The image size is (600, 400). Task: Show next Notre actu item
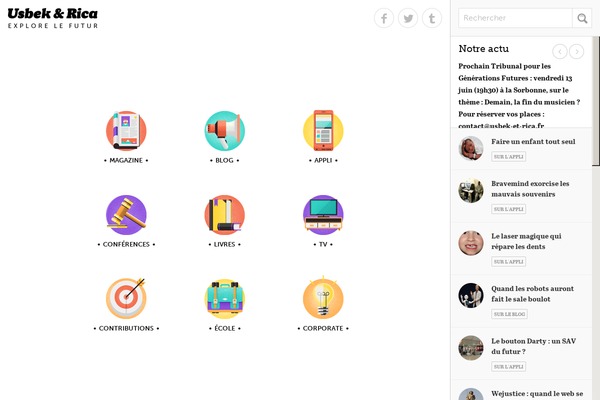[577, 51]
